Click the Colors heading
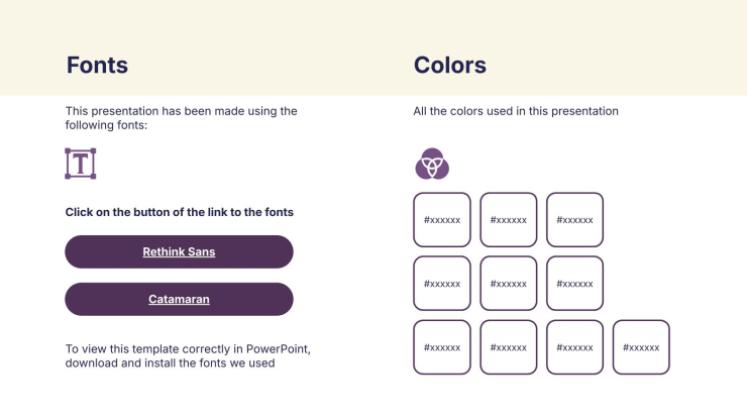 coord(450,65)
